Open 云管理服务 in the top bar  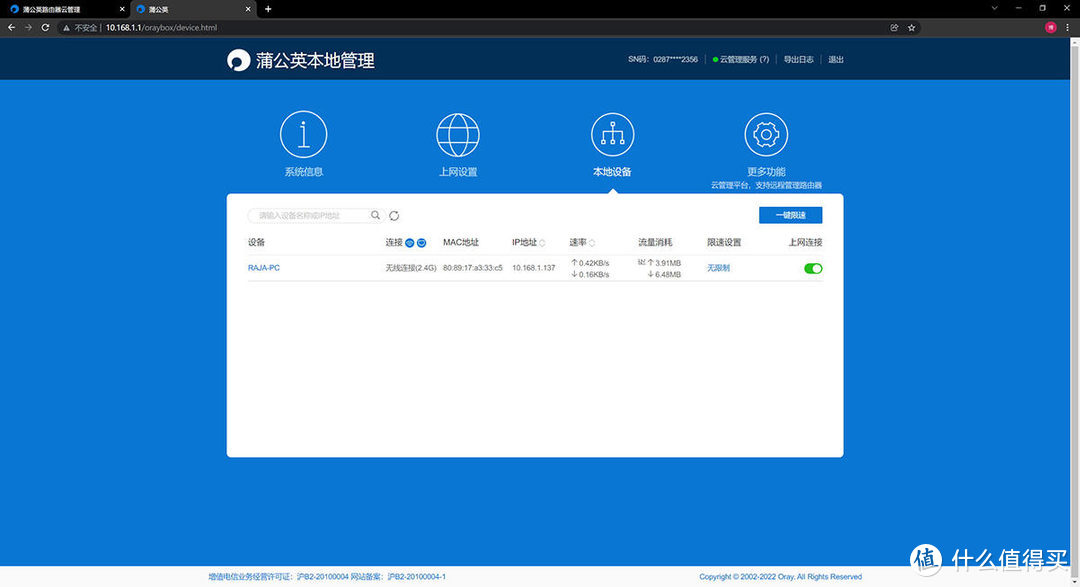[737, 59]
